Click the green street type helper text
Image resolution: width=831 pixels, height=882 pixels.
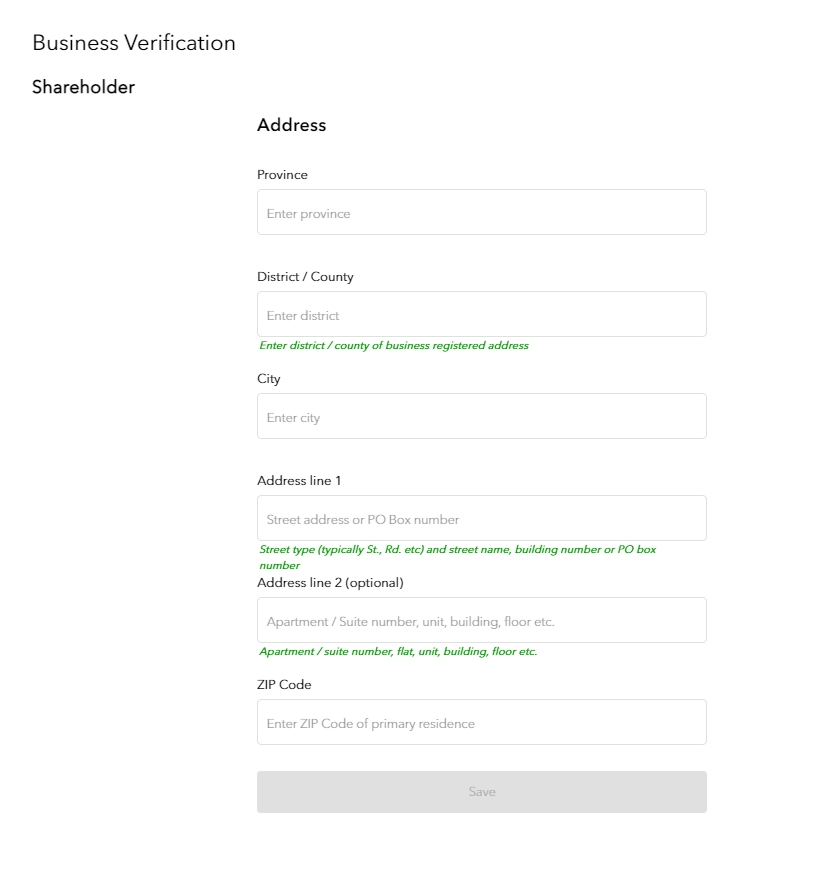pos(457,550)
